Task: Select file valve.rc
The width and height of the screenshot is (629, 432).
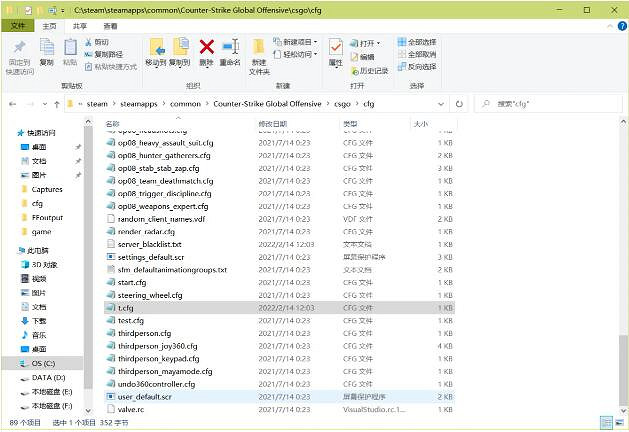Action: click(x=280, y=409)
